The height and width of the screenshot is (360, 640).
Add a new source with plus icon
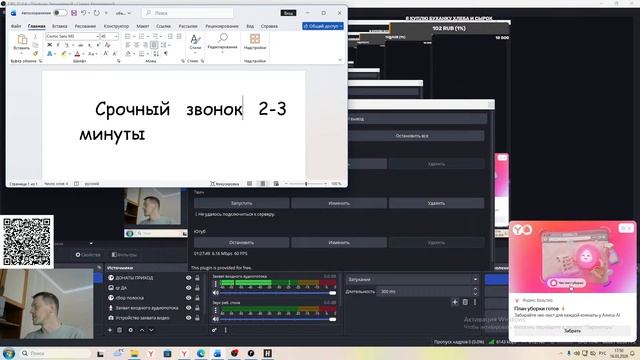coord(110,330)
